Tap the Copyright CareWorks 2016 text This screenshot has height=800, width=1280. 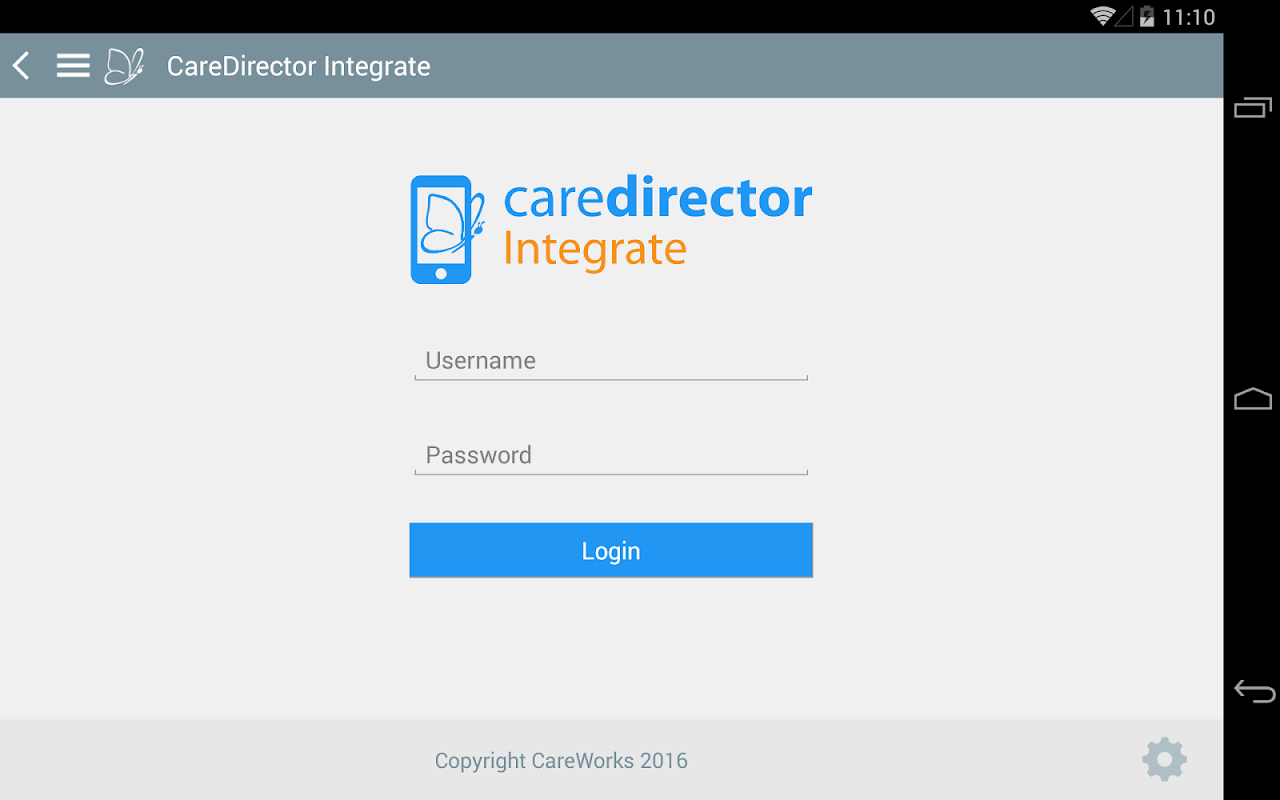(561, 761)
